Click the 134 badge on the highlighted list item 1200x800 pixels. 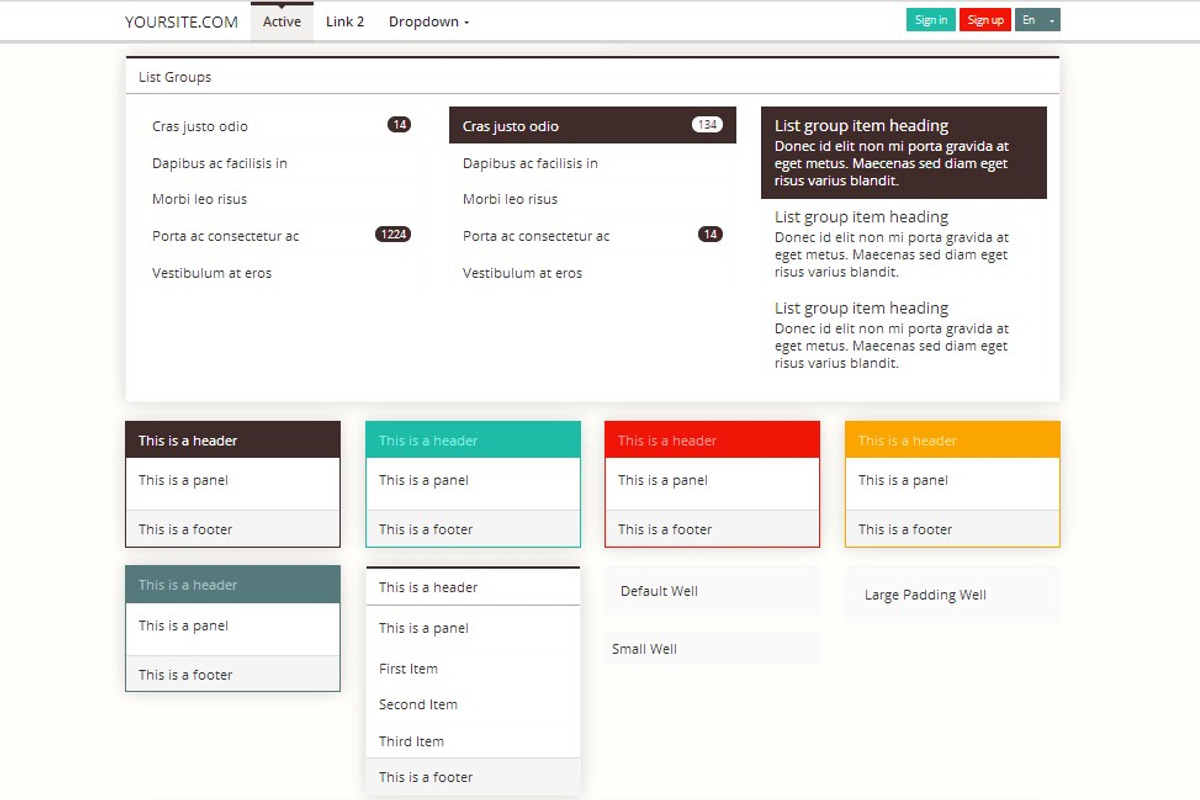pos(708,124)
